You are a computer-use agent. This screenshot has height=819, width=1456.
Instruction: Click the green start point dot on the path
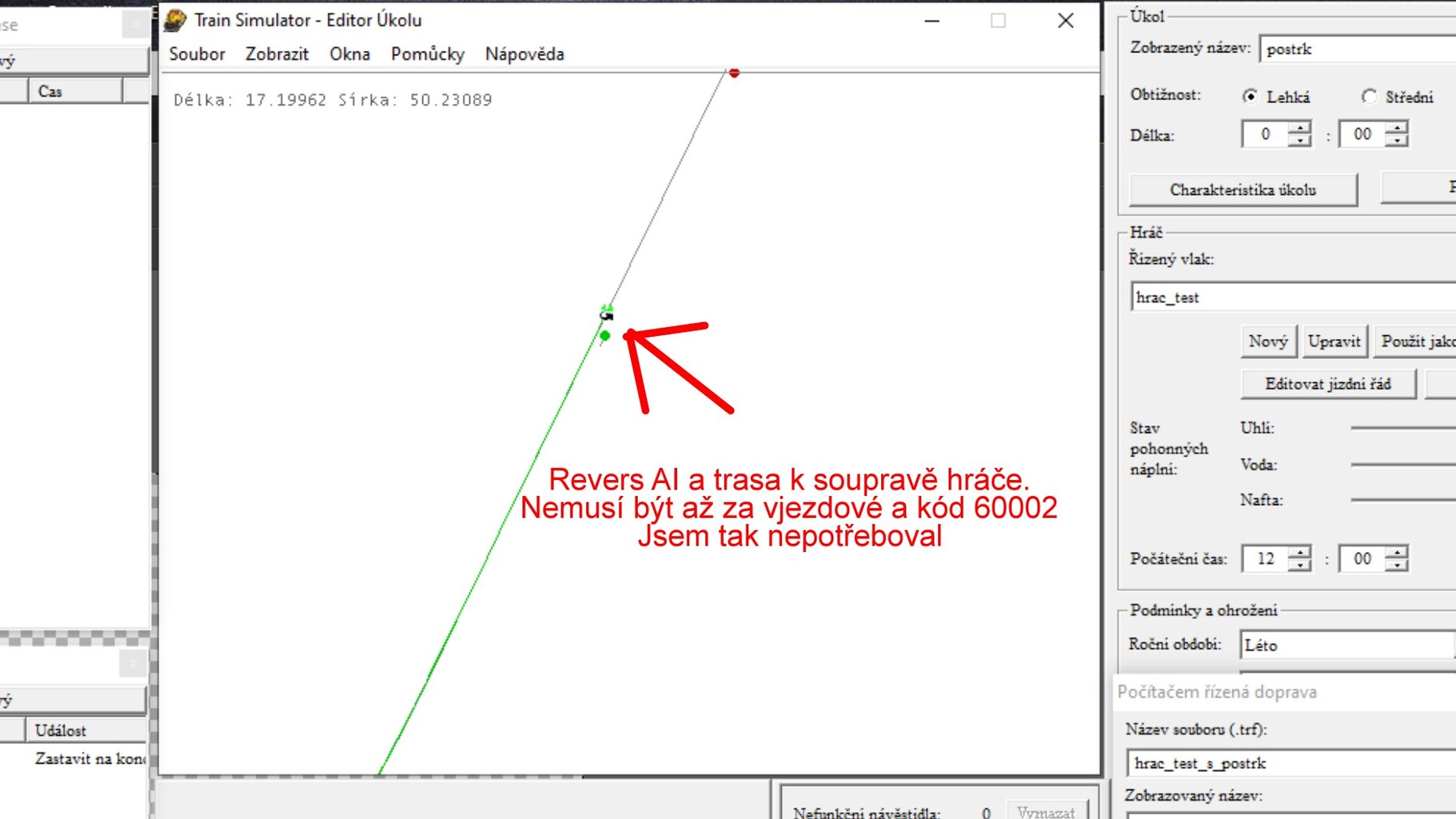604,336
